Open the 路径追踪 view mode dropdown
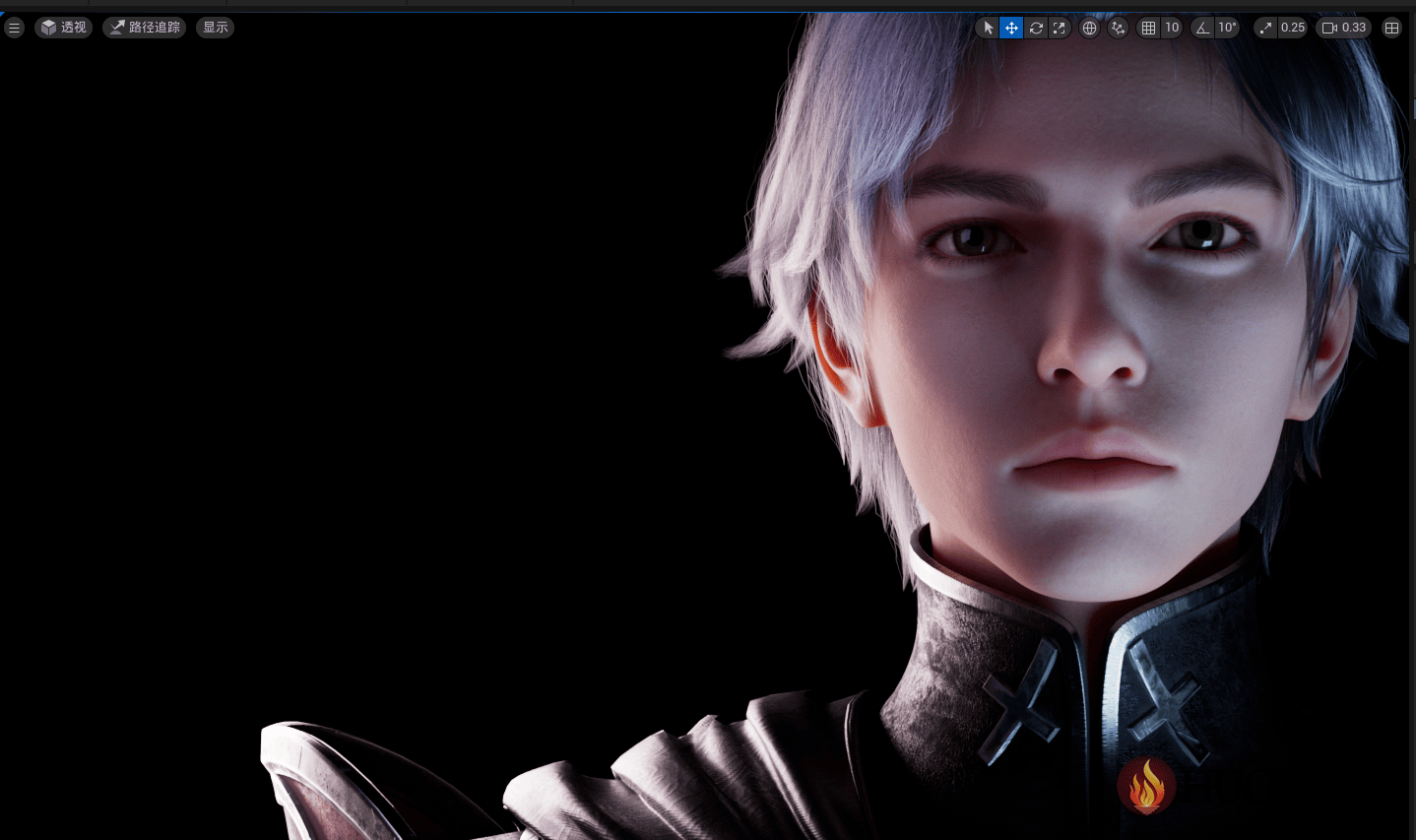The width and height of the screenshot is (1416, 840). (x=145, y=28)
